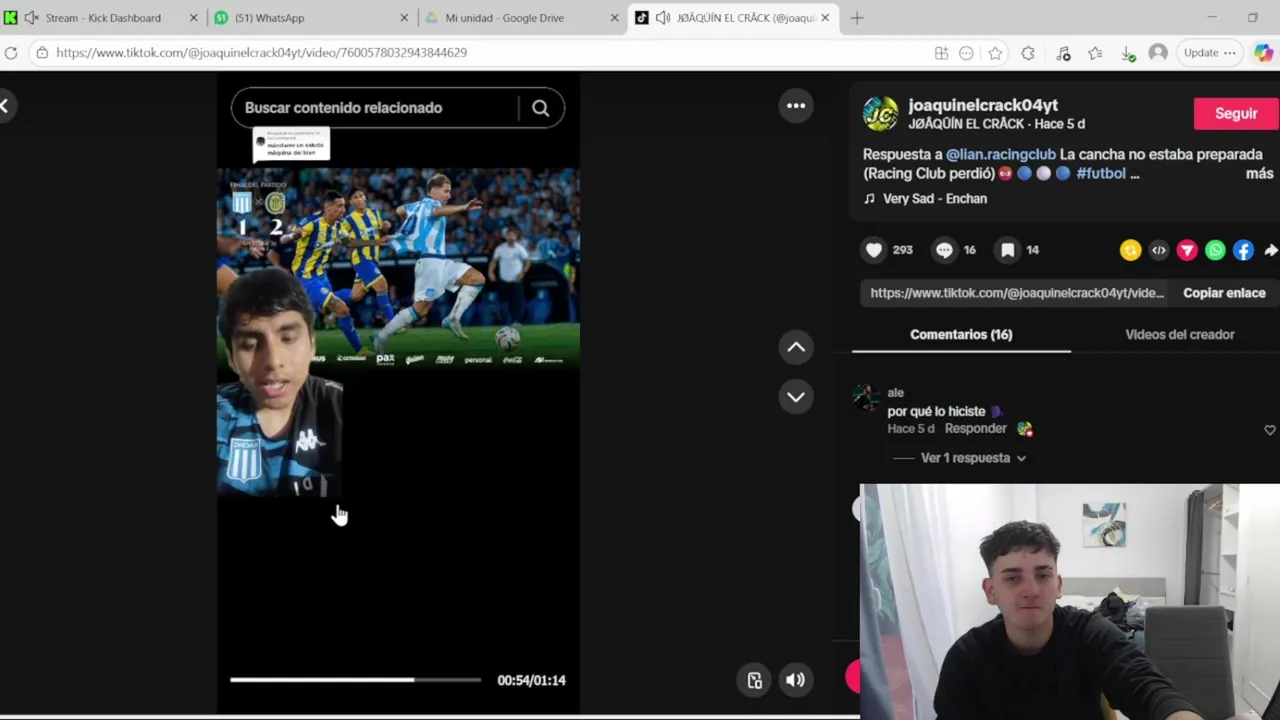This screenshot has width=1280, height=720.
Task: Open commenter ale's avatar
Action: point(866,398)
